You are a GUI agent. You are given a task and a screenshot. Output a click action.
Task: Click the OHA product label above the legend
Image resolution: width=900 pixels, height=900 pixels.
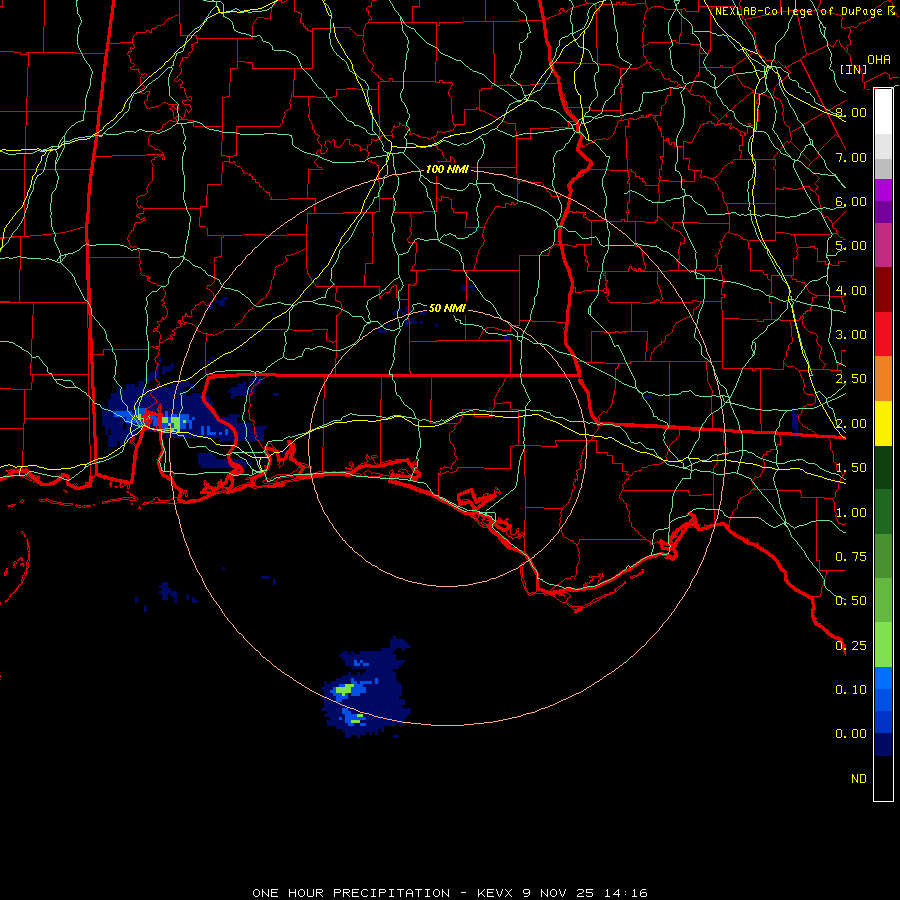pos(879,59)
